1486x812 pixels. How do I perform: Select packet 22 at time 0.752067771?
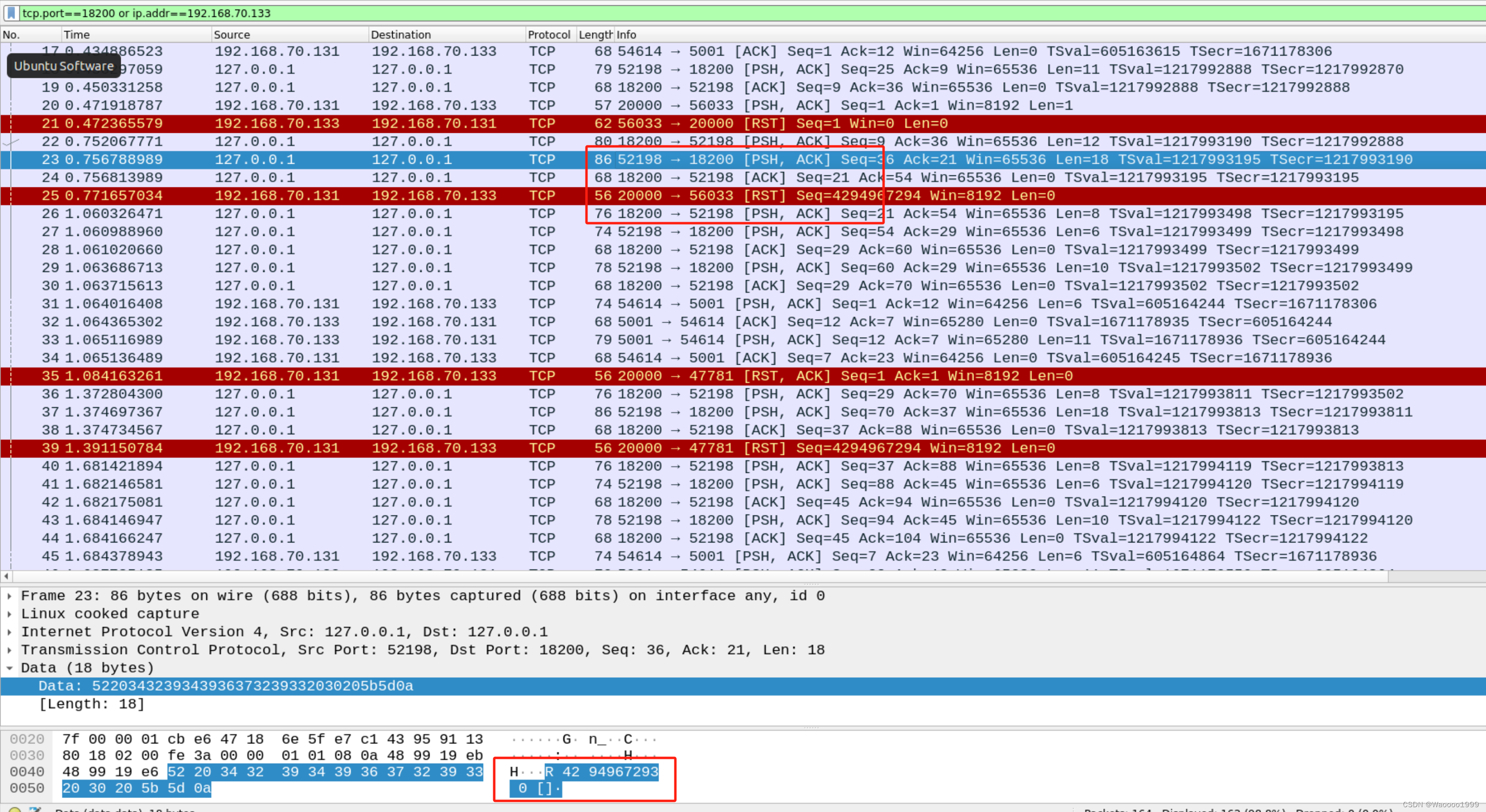pyautogui.click(x=743, y=142)
